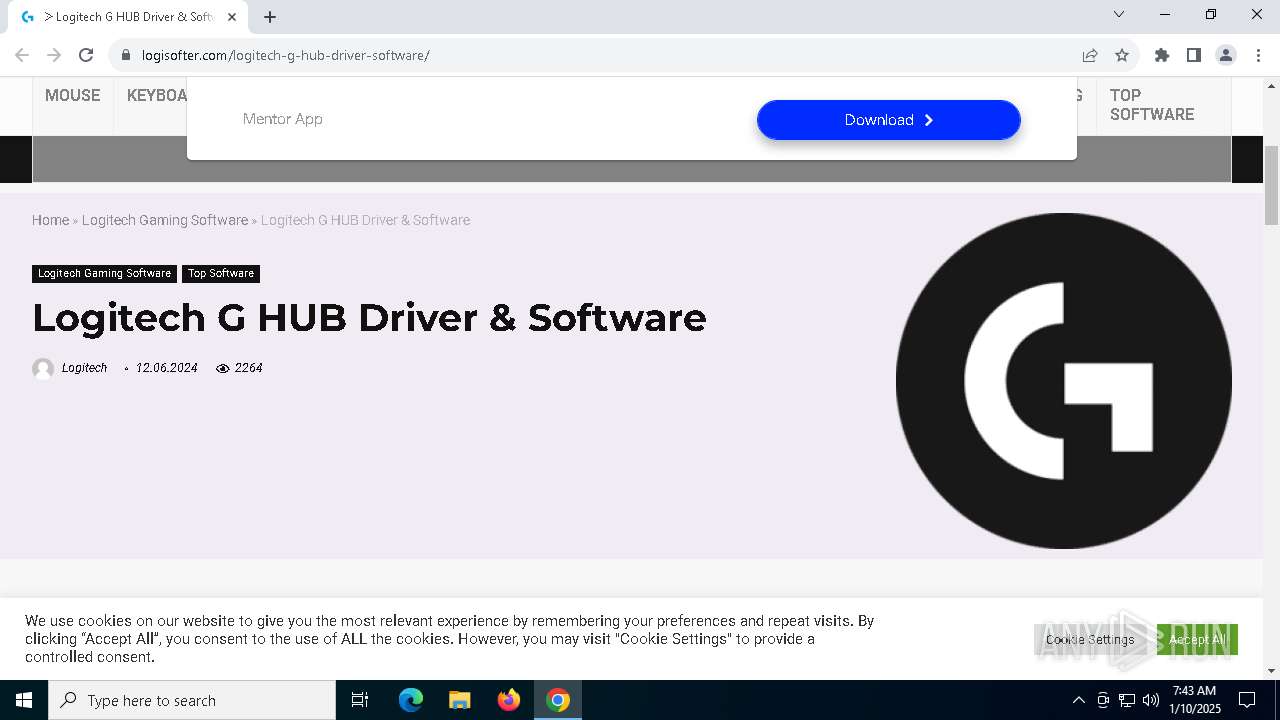Accept all cookies with Accept All

coord(1197,639)
